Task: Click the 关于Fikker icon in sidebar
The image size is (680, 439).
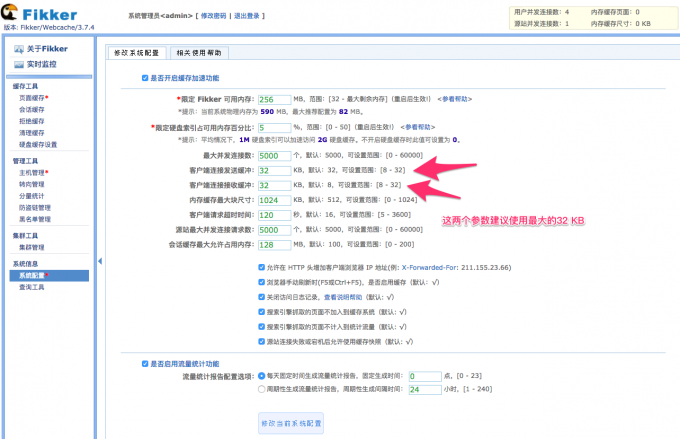Action: tap(20, 49)
